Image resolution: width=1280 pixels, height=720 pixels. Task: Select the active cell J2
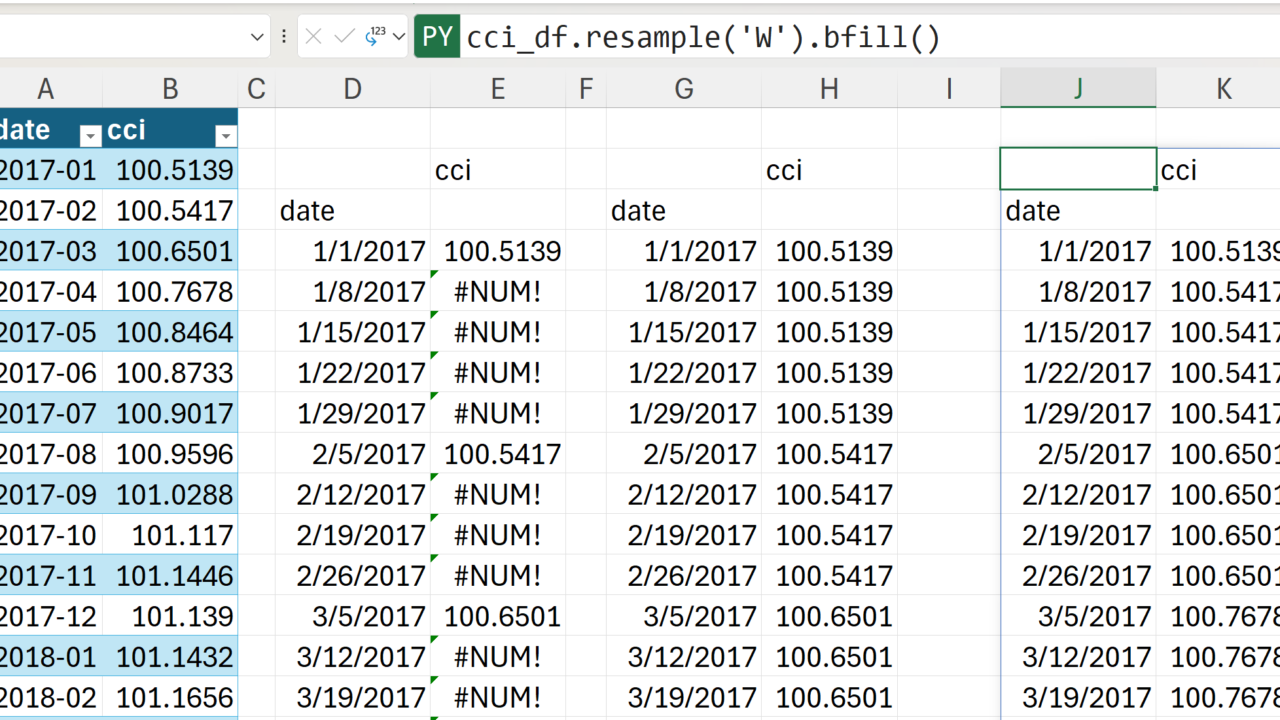[1078, 170]
